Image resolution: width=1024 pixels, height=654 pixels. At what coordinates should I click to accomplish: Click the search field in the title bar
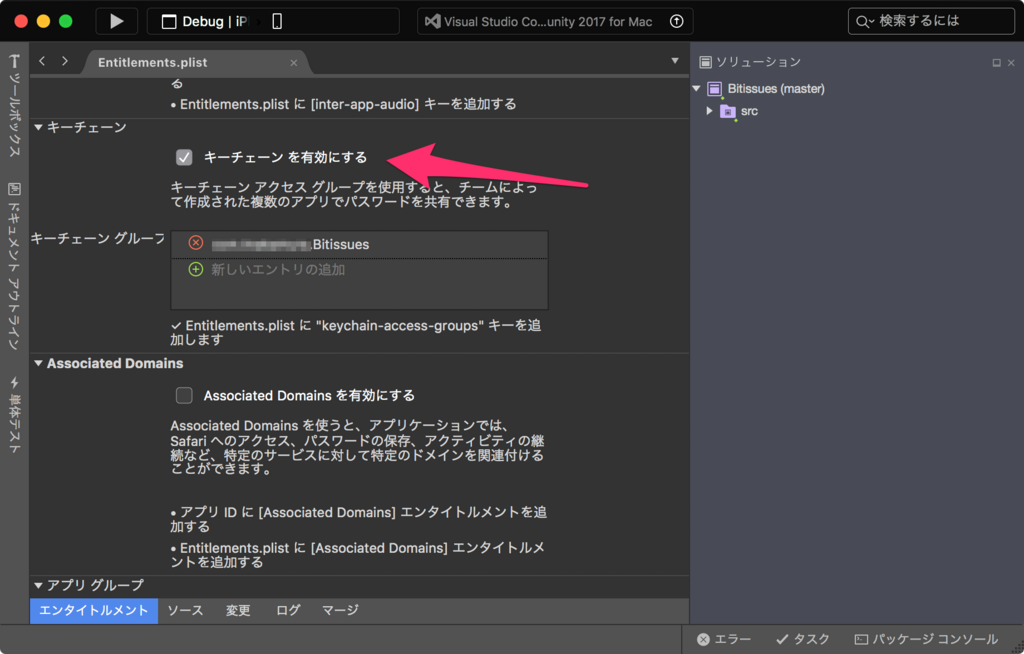930,20
